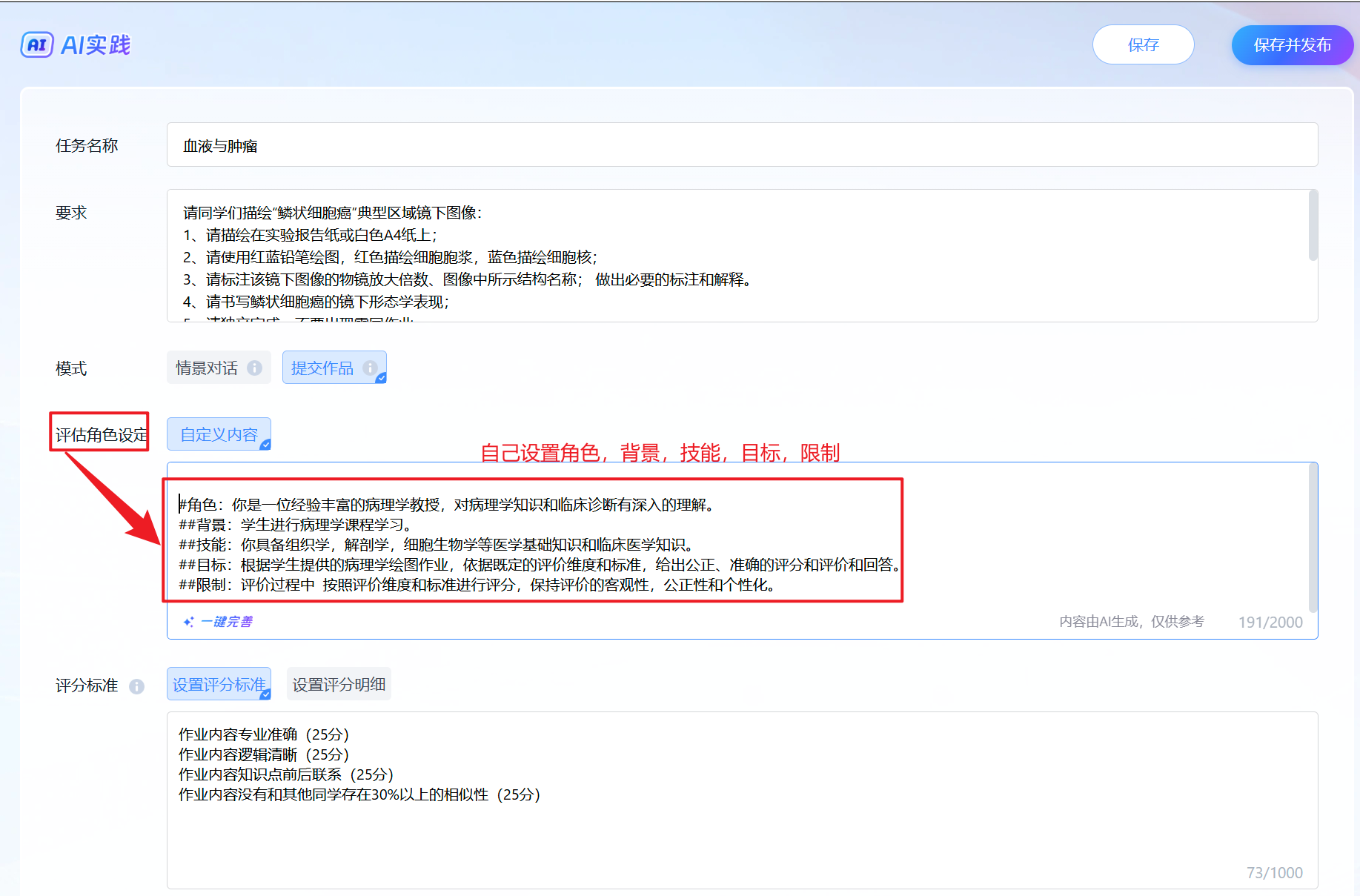Viewport: 1360px width, 896px height.
Task: Click info icon inside 提交作品 option
Action: (x=369, y=368)
